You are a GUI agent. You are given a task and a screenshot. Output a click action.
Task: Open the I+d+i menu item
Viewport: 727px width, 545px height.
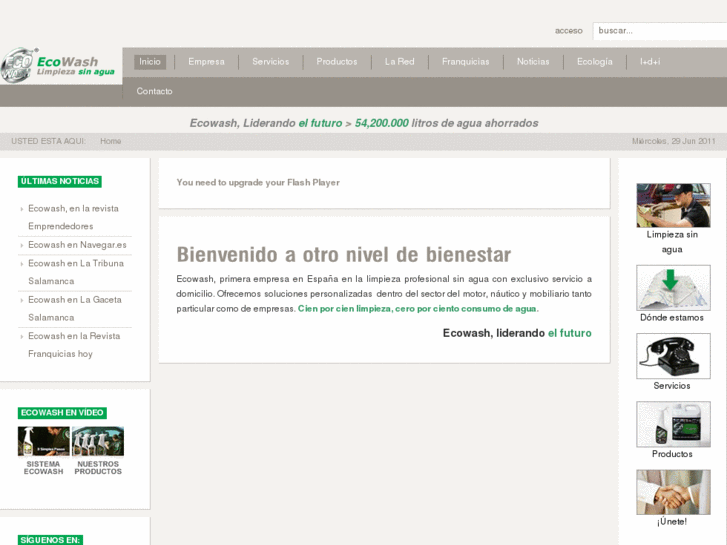point(650,62)
